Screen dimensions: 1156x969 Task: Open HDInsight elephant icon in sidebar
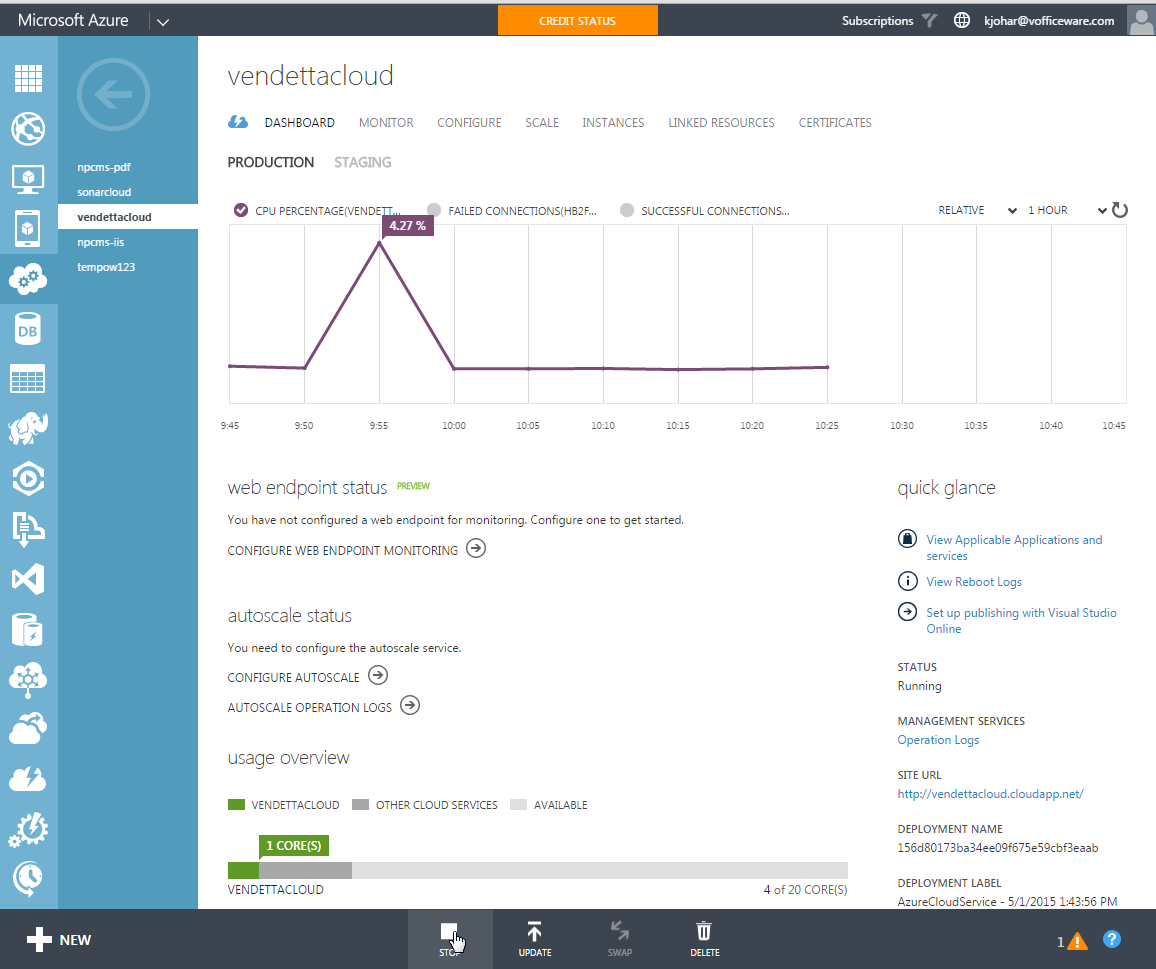click(x=28, y=430)
